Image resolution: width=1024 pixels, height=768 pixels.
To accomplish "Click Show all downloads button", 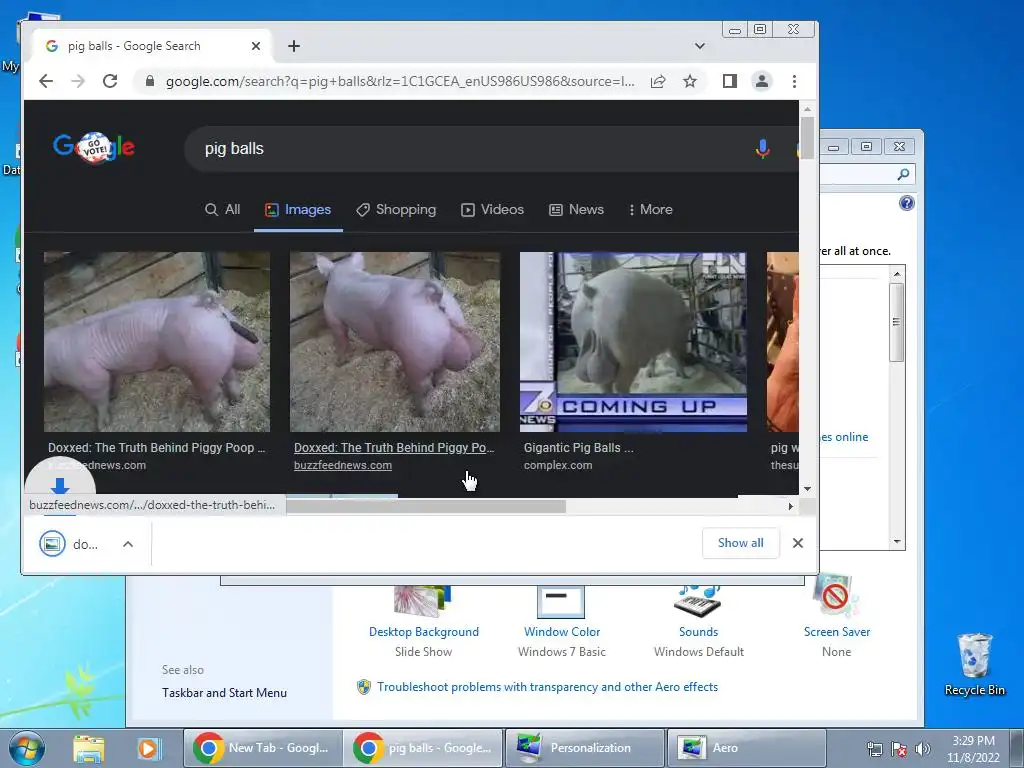I will [x=741, y=543].
